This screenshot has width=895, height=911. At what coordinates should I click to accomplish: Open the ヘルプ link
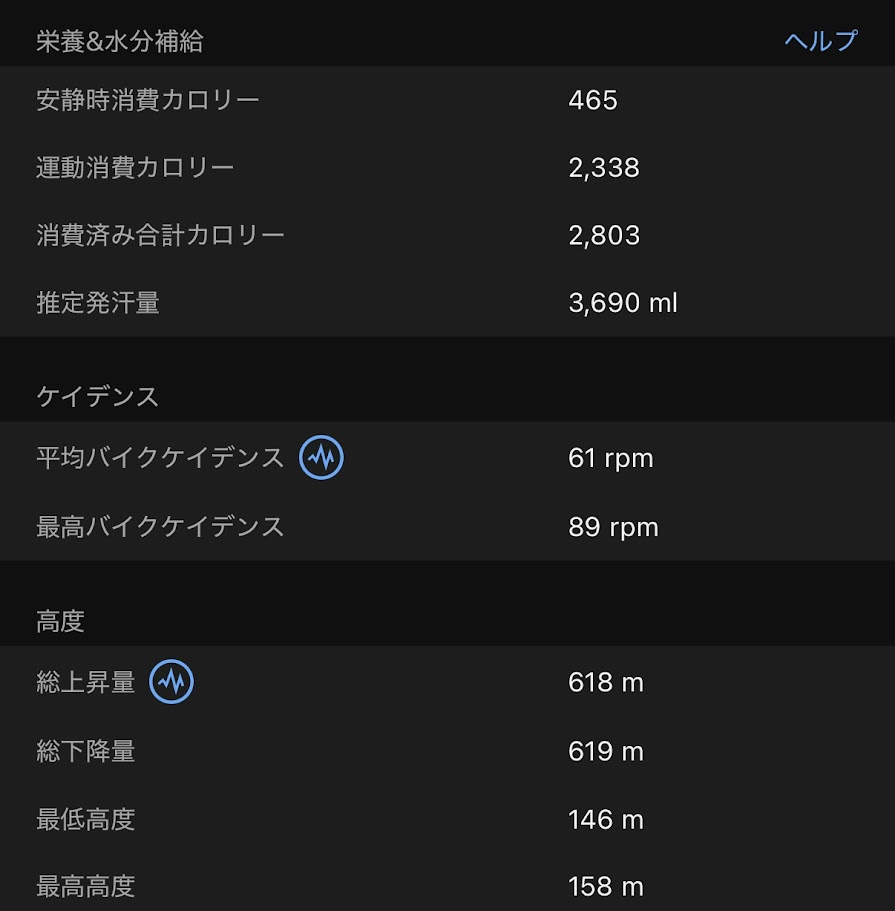pyautogui.click(x=820, y=40)
